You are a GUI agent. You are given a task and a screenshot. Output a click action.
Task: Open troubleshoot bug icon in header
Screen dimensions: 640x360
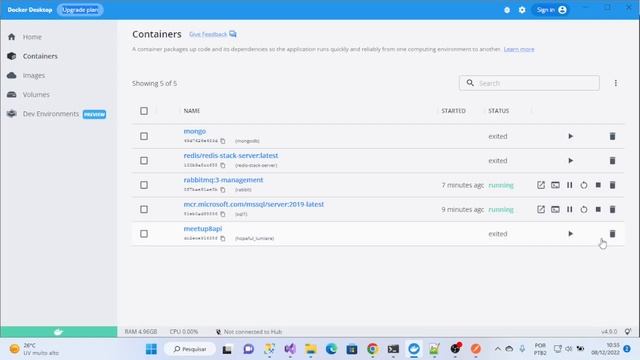[507, 10]
